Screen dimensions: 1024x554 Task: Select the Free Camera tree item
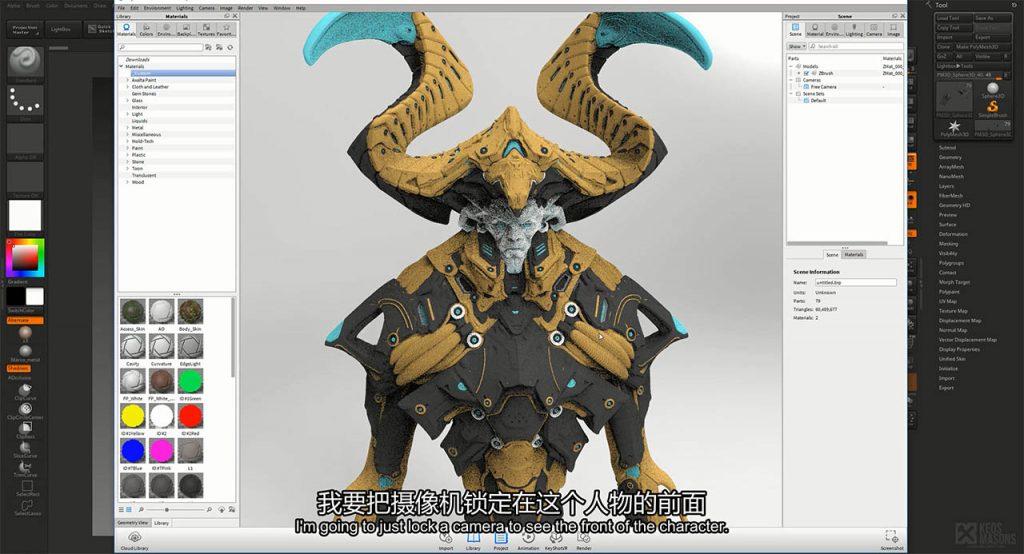824,87
